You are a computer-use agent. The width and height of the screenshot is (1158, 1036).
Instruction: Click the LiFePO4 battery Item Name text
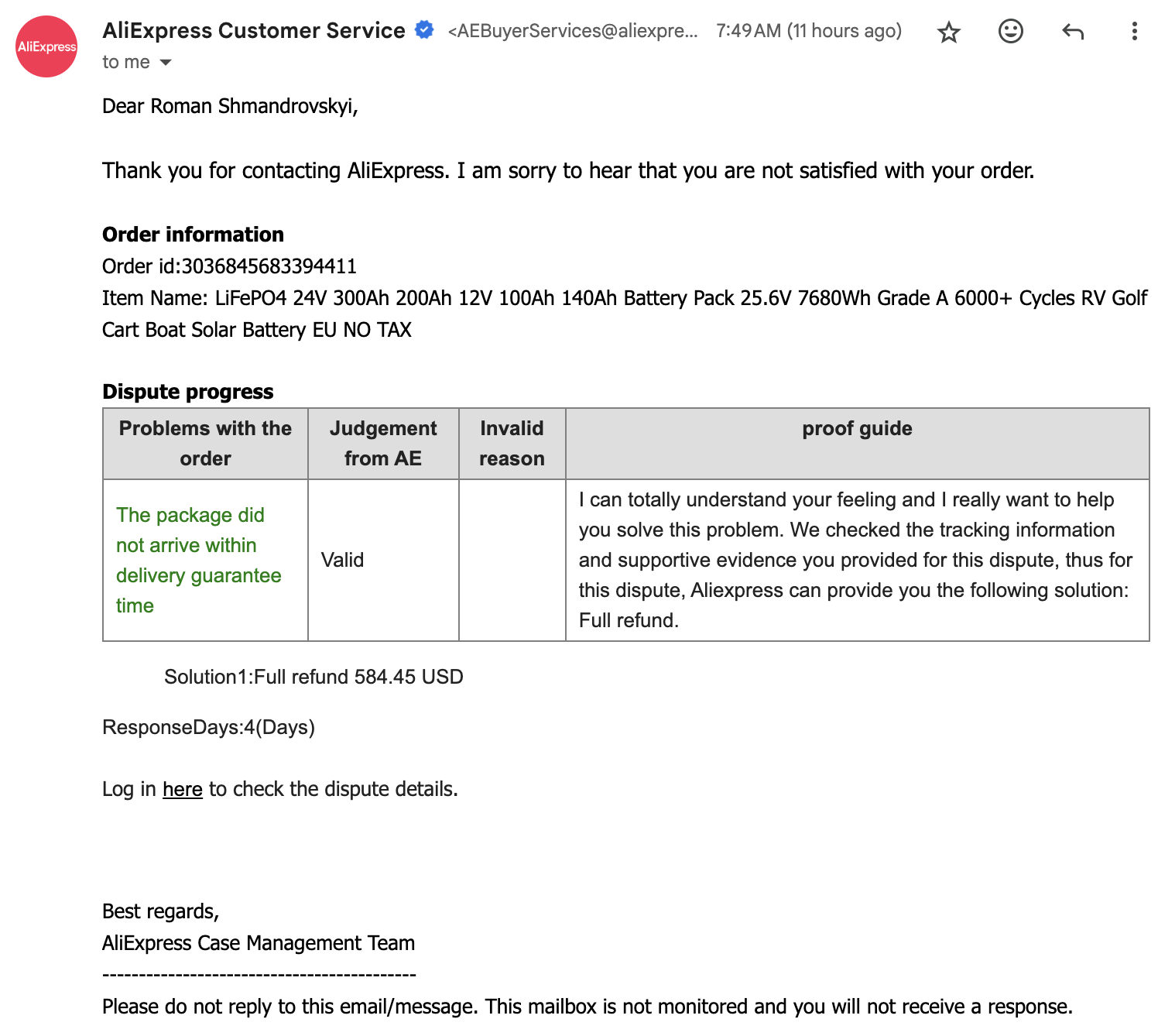(625, 314)
